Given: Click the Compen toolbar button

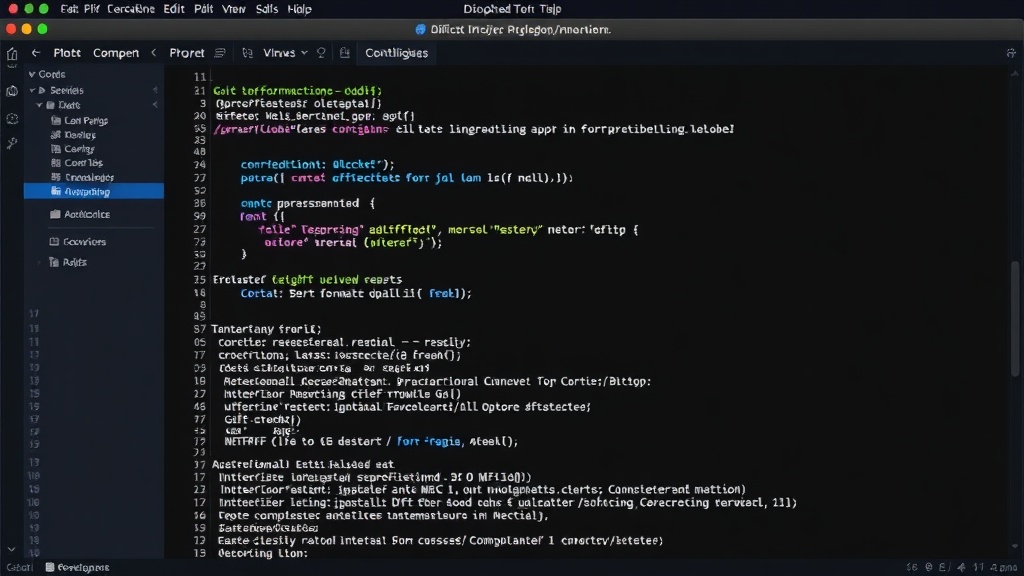Looking at the screenshot, I should (116, 53).
